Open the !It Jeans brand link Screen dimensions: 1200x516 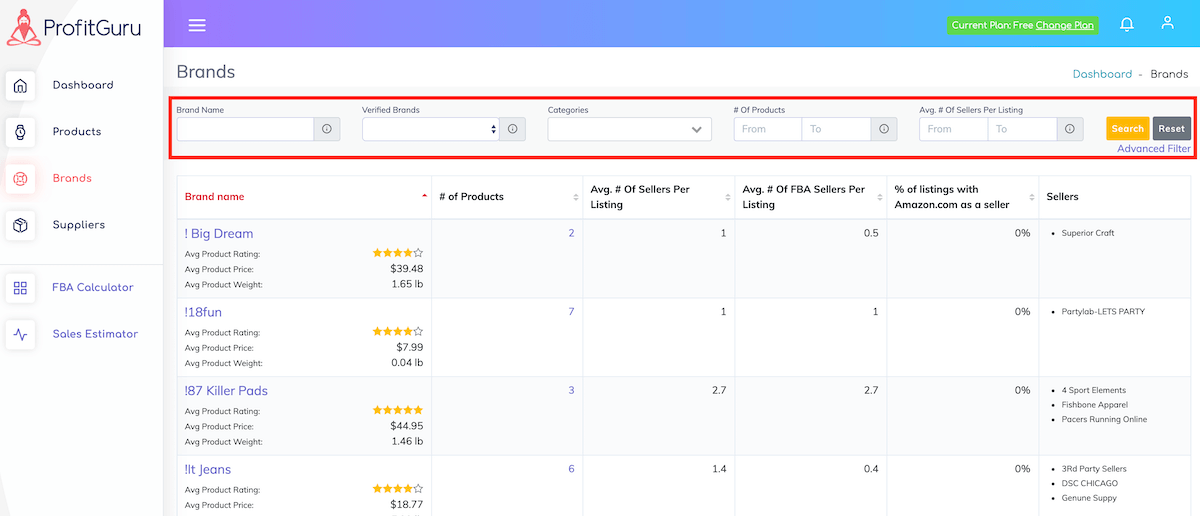point(208,469)
